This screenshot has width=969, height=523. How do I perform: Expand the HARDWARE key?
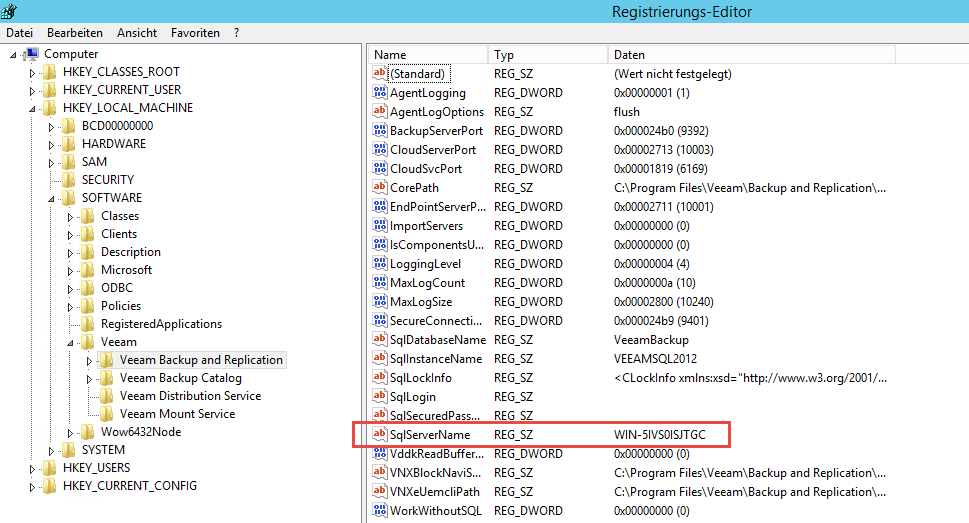coord(51,145)
